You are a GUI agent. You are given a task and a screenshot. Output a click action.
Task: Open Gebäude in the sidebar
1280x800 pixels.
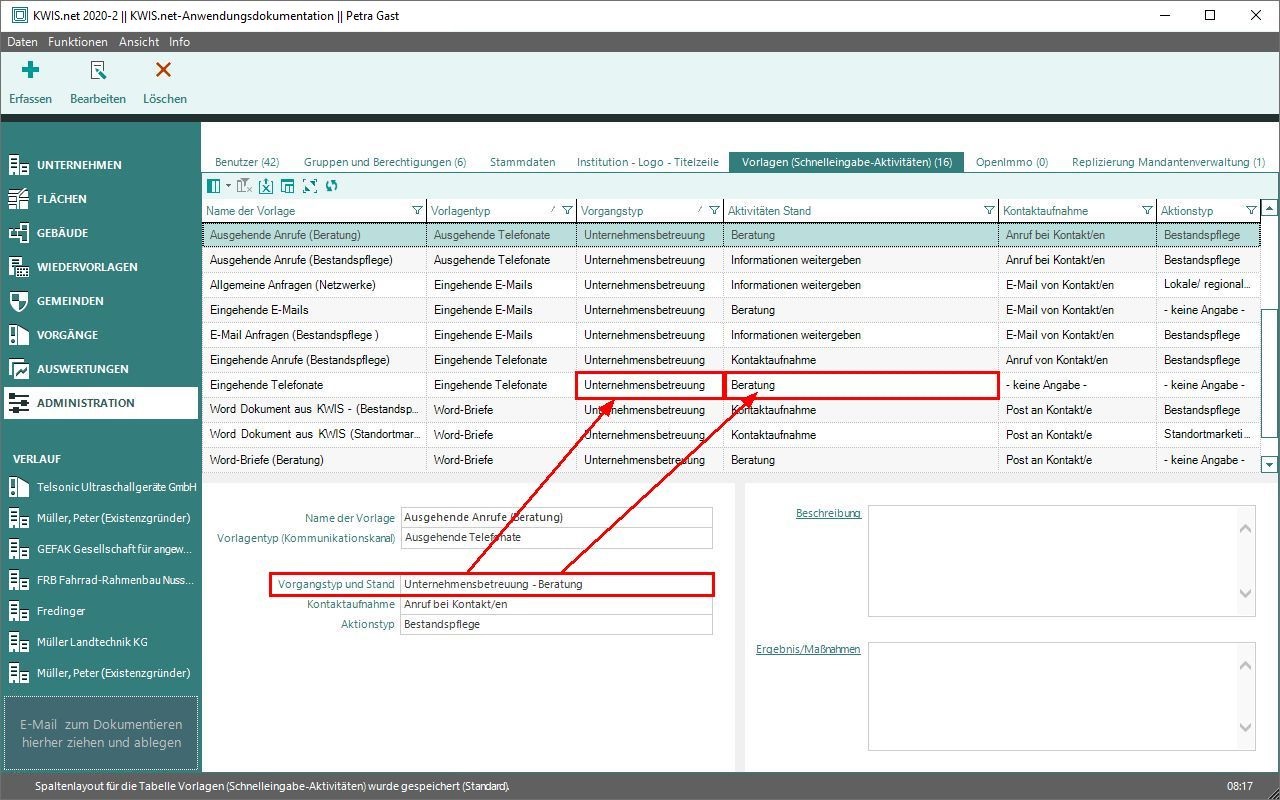point(100,233)
